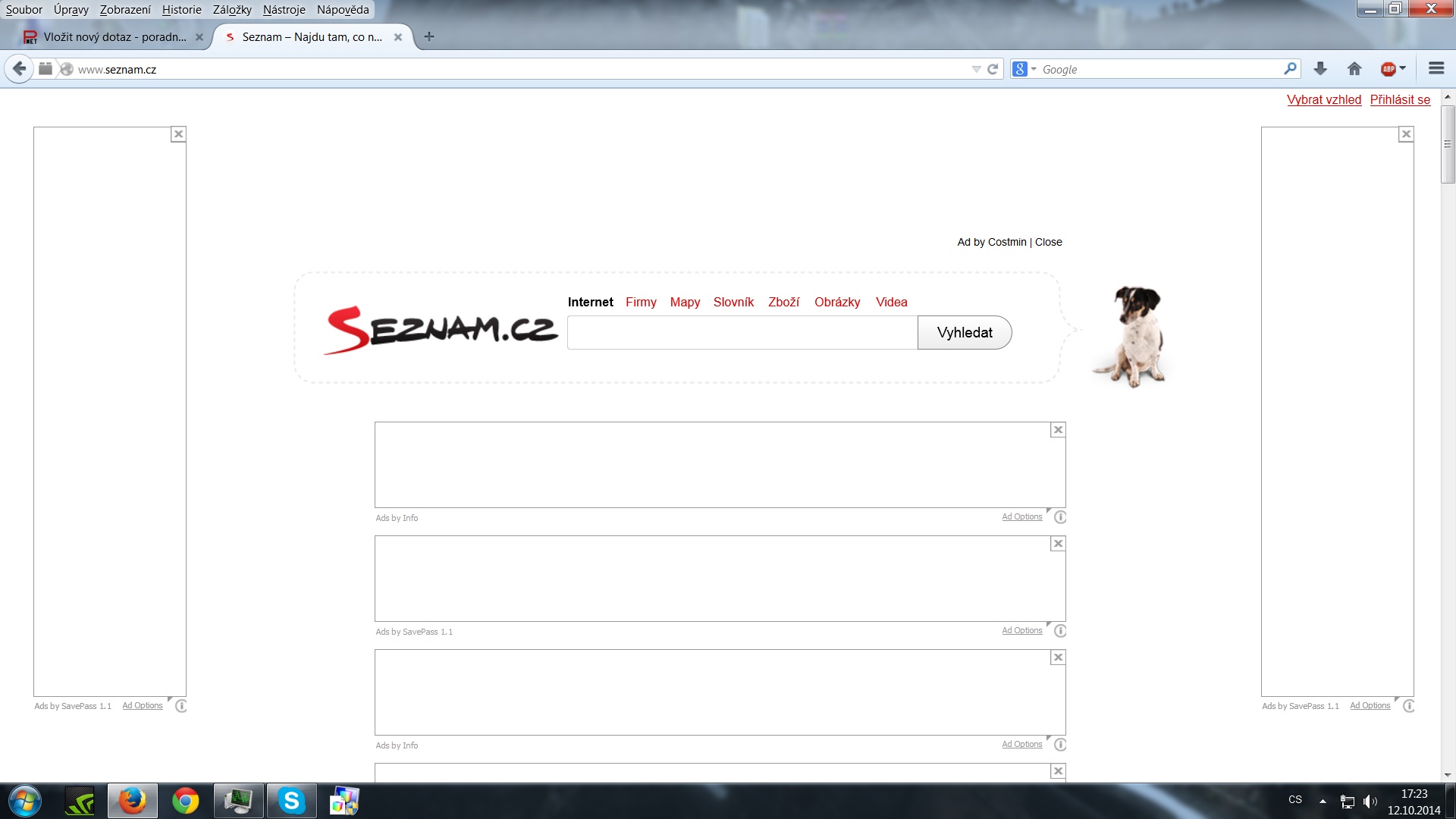Open a new tab with the plus button
This screenshot has width=1456, height=819.
(429, 36)
